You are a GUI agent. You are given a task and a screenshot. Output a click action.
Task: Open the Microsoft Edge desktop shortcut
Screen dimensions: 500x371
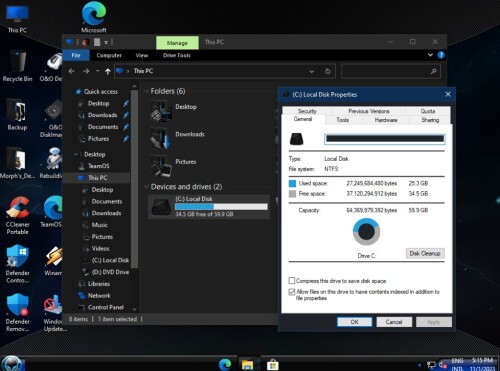[x=94, y=17]
